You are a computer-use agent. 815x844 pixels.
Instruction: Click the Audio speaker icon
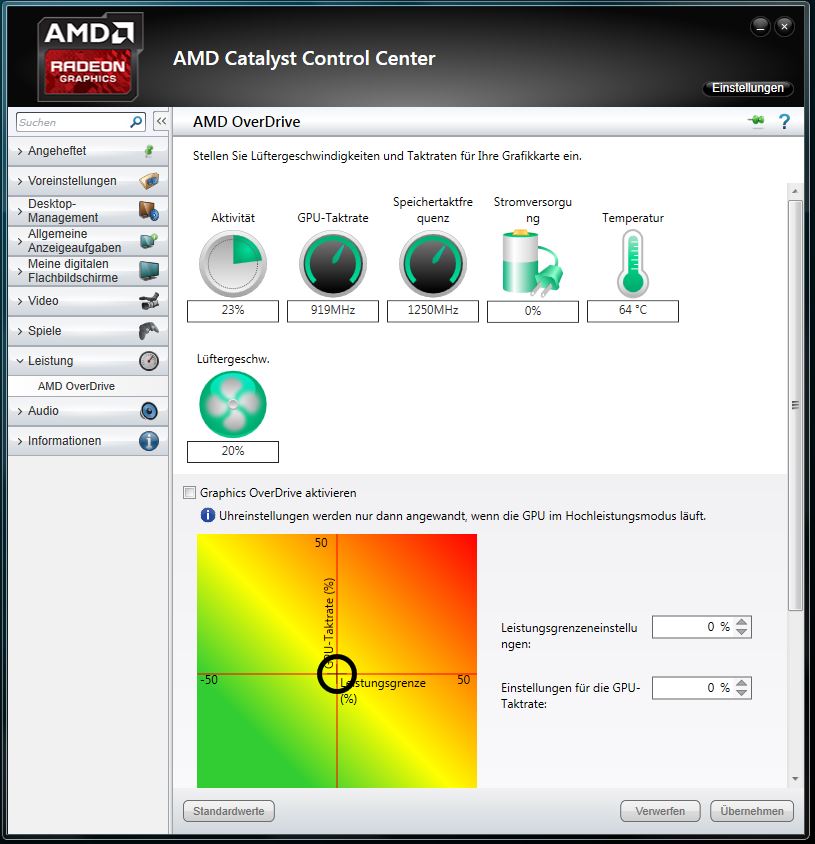149,411
